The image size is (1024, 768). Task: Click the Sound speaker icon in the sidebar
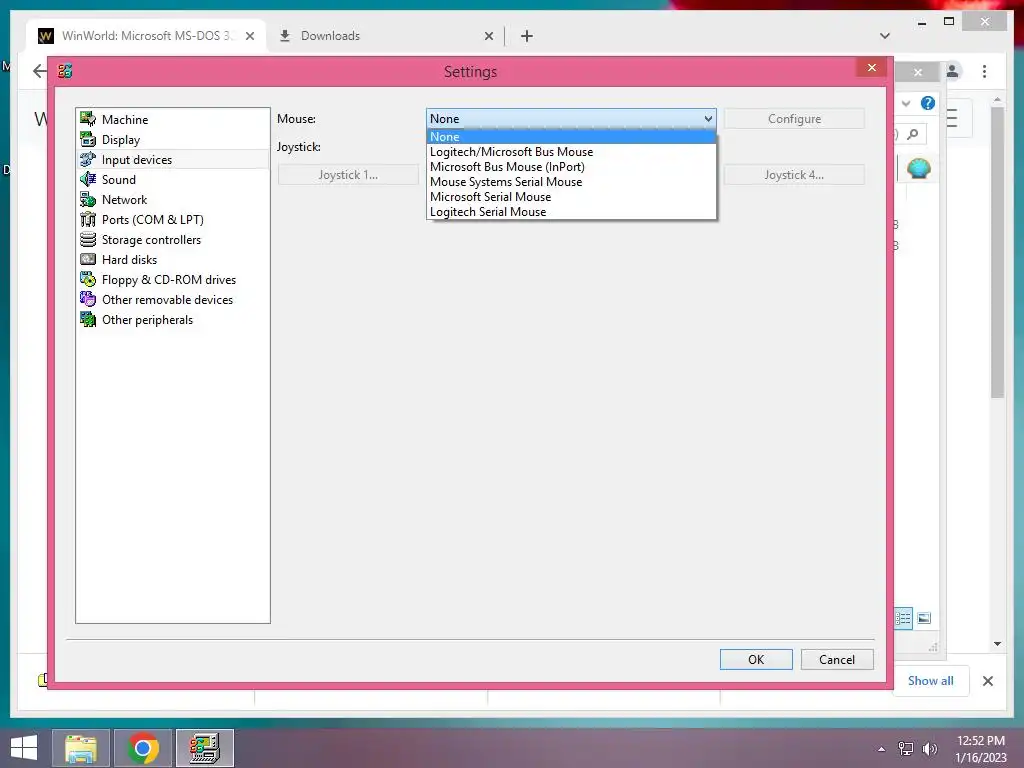click(88, 179)
